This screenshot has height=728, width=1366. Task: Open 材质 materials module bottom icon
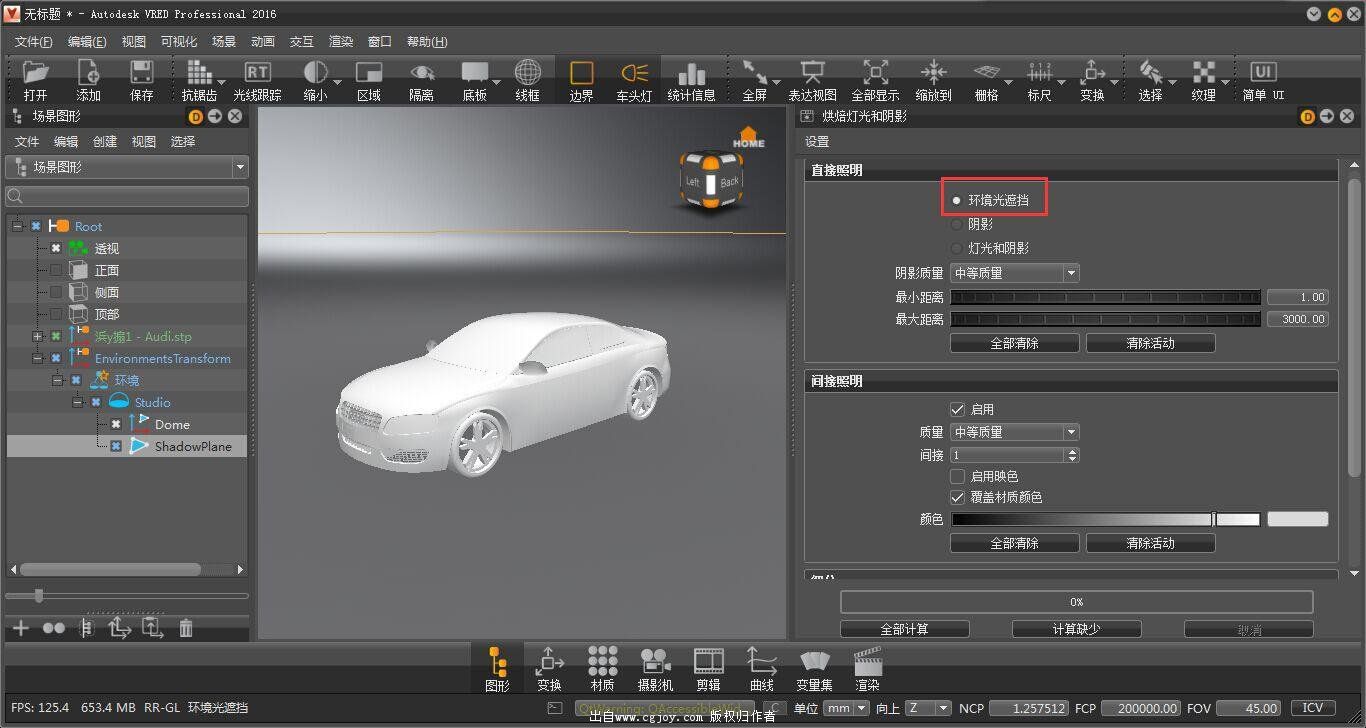click(602, 661)
